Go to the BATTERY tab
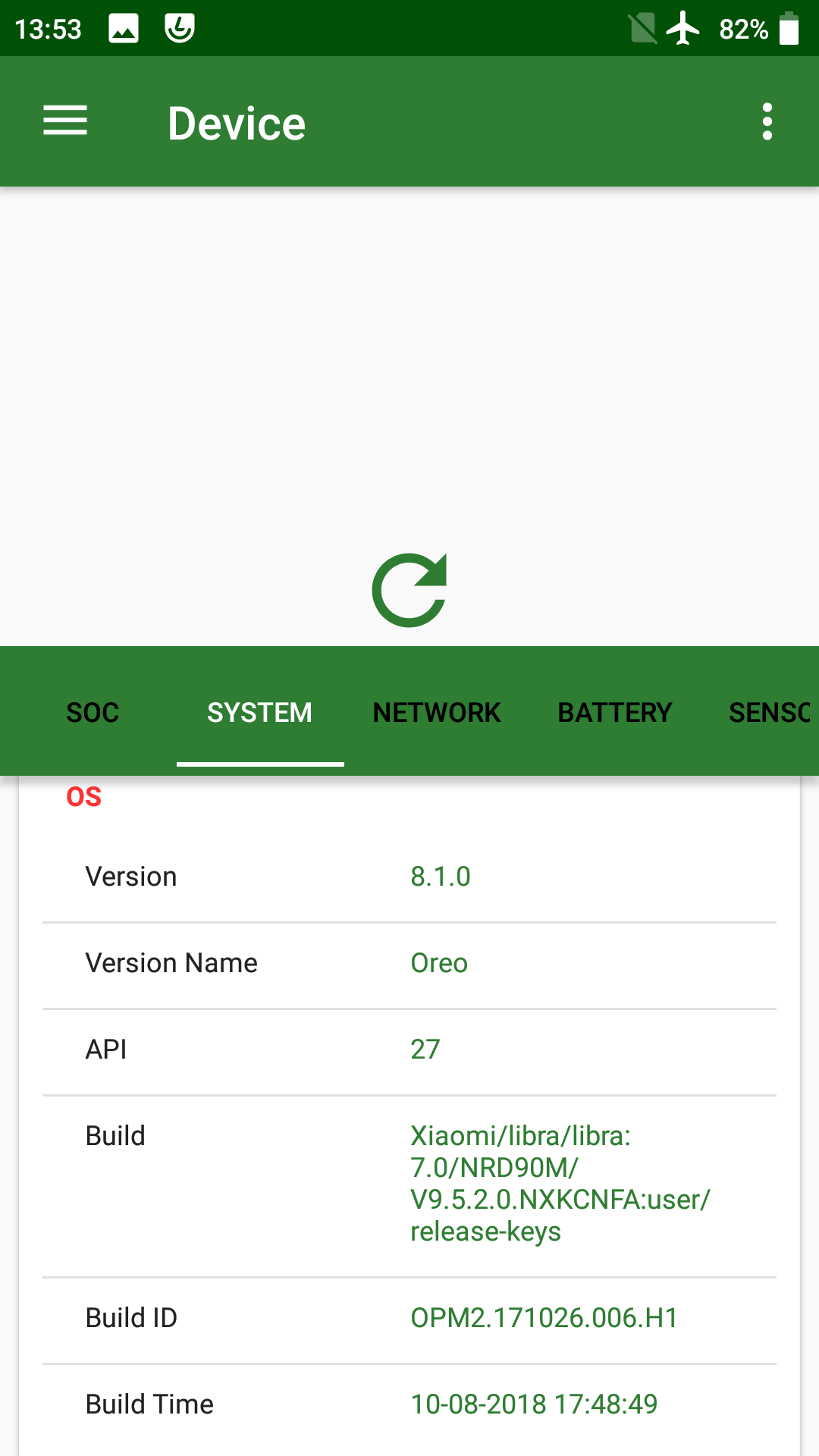 tap(615, 712)
